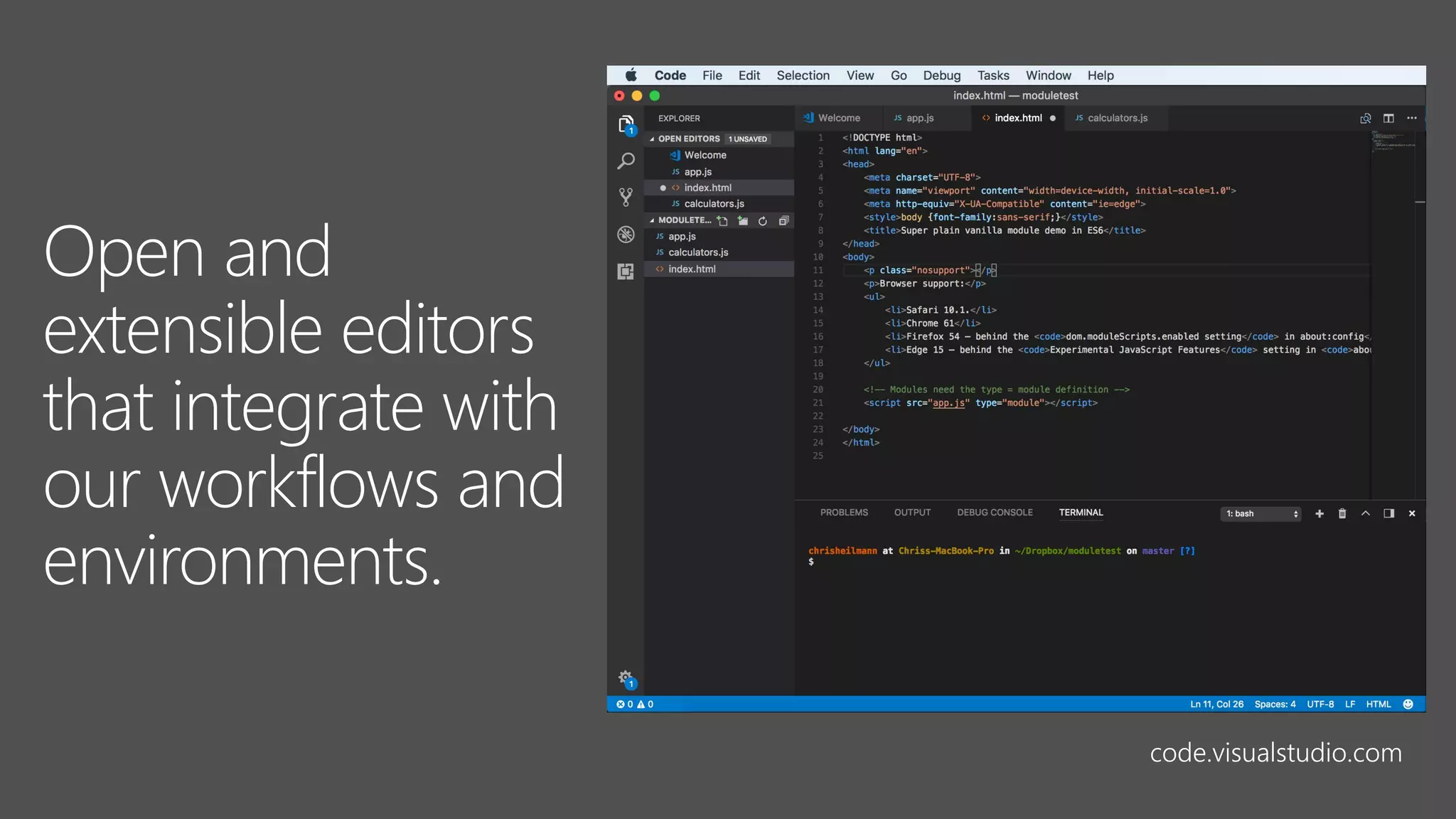
Task: Click the New File icon in explorer
Action: 722,221
